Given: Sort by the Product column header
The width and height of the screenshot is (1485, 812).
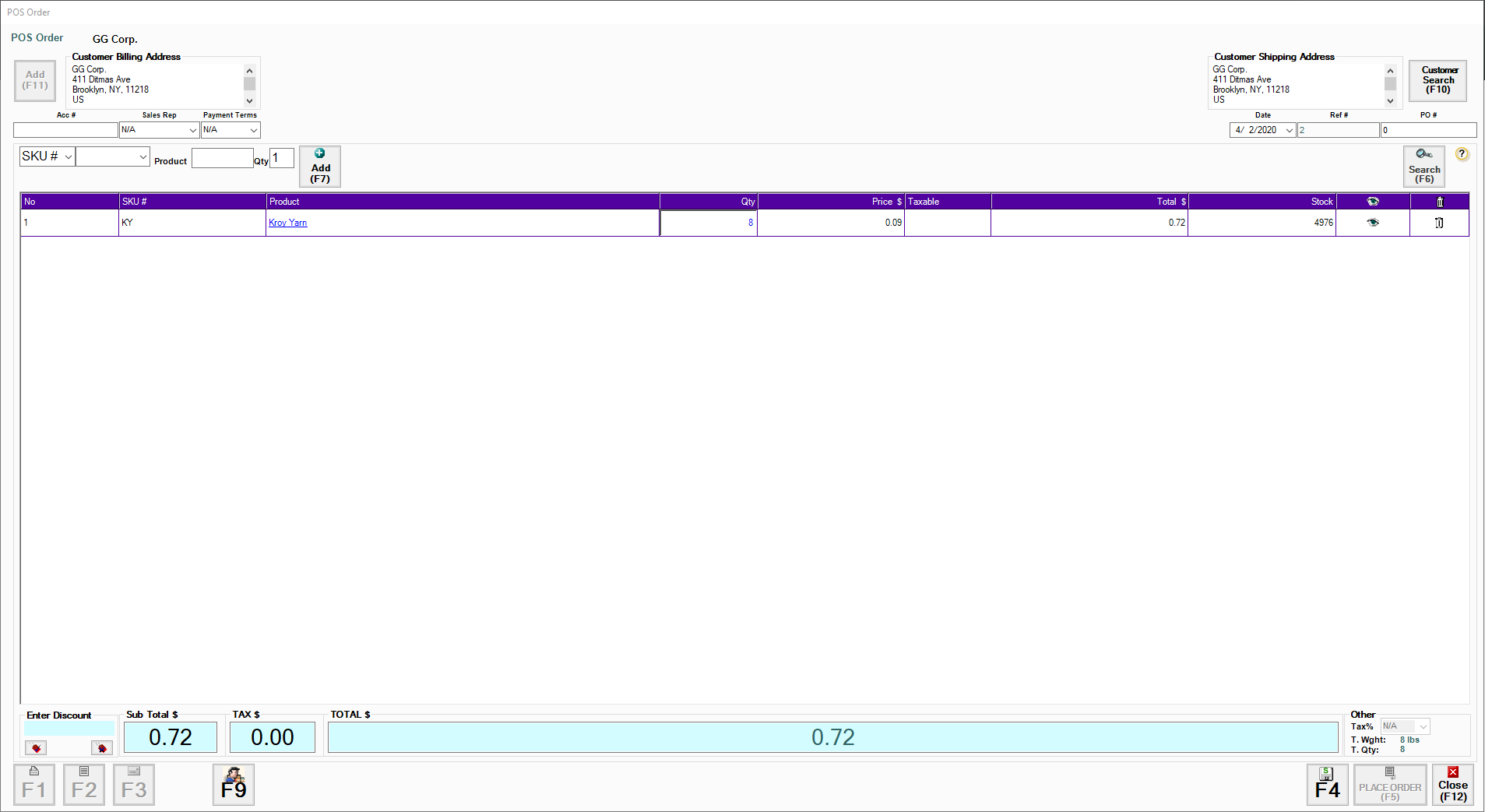Looking at the screenshot, I should [x=462, y=202].
